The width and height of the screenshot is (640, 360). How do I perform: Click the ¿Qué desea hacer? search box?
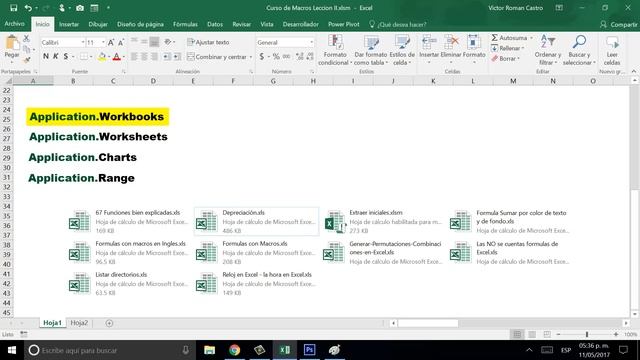point(398,24)
